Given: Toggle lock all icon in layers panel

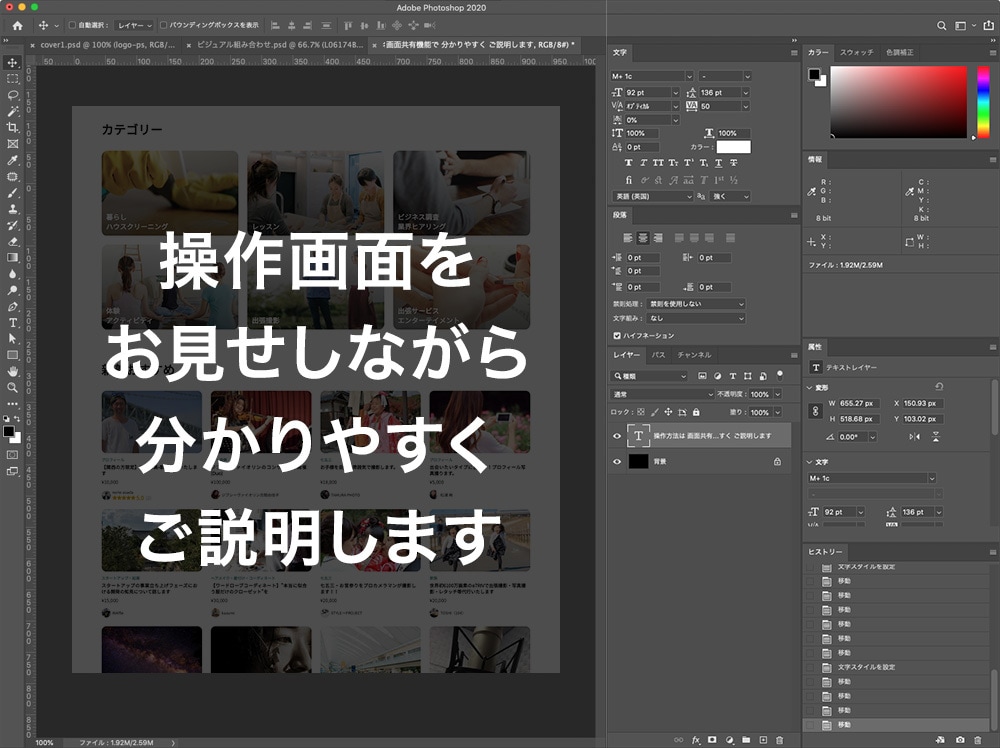Looking at the screenshot, I should (x=696, y=413).
